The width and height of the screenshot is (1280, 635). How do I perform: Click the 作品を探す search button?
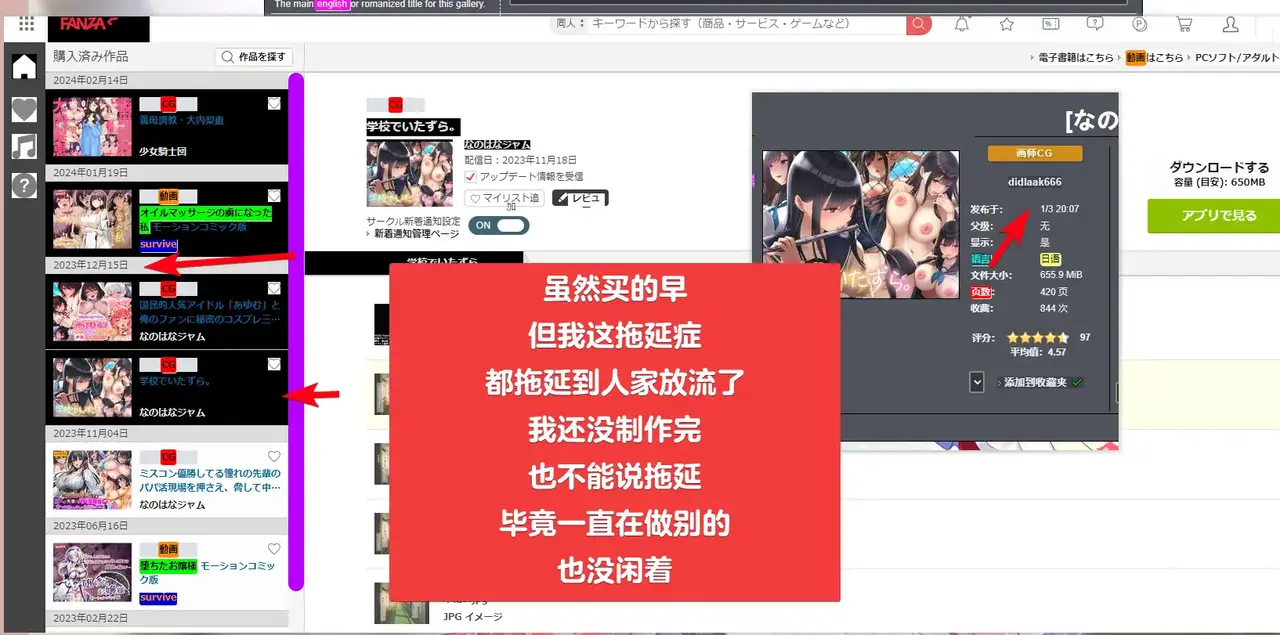[254, 57]
